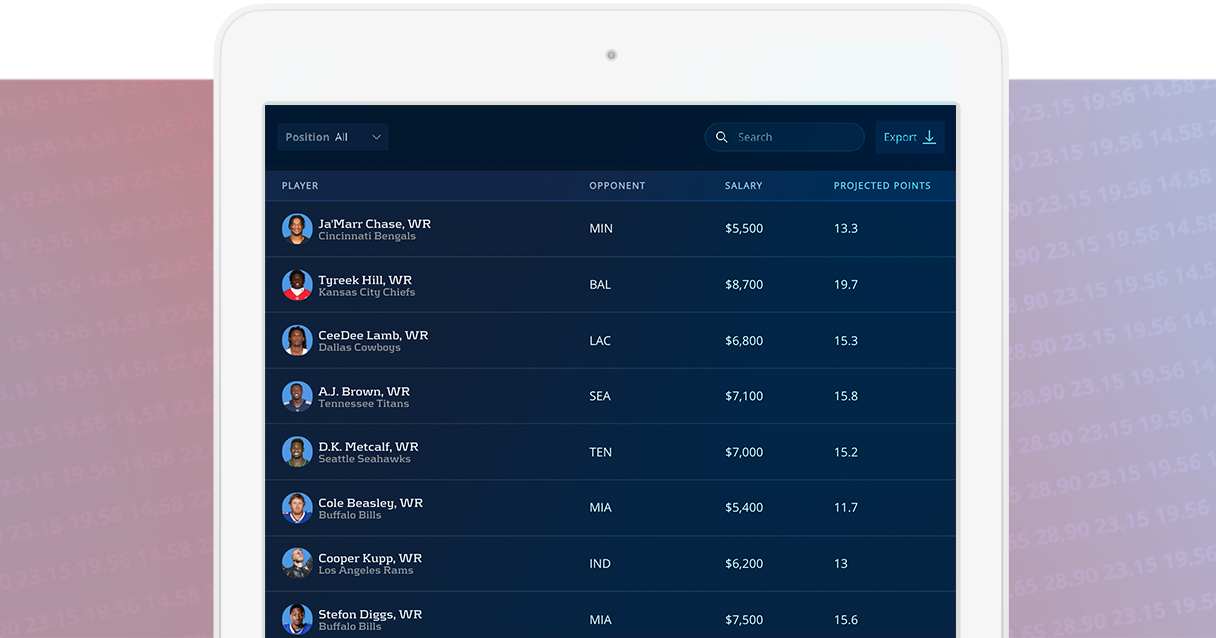
Task: Select the name Cole Beasley, WR
Action: pyautogui.click(x=370, y=503)
